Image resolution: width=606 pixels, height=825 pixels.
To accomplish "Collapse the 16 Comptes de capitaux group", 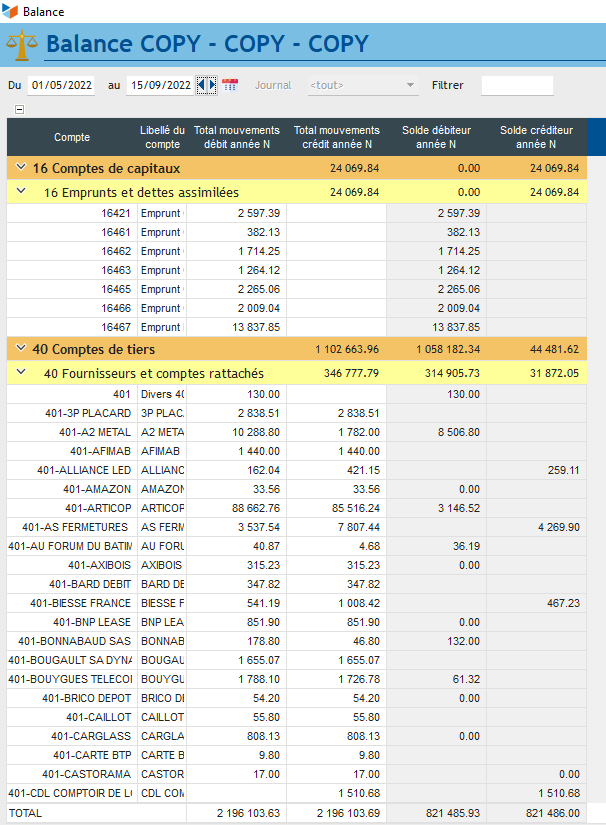I will pos(20,167).
